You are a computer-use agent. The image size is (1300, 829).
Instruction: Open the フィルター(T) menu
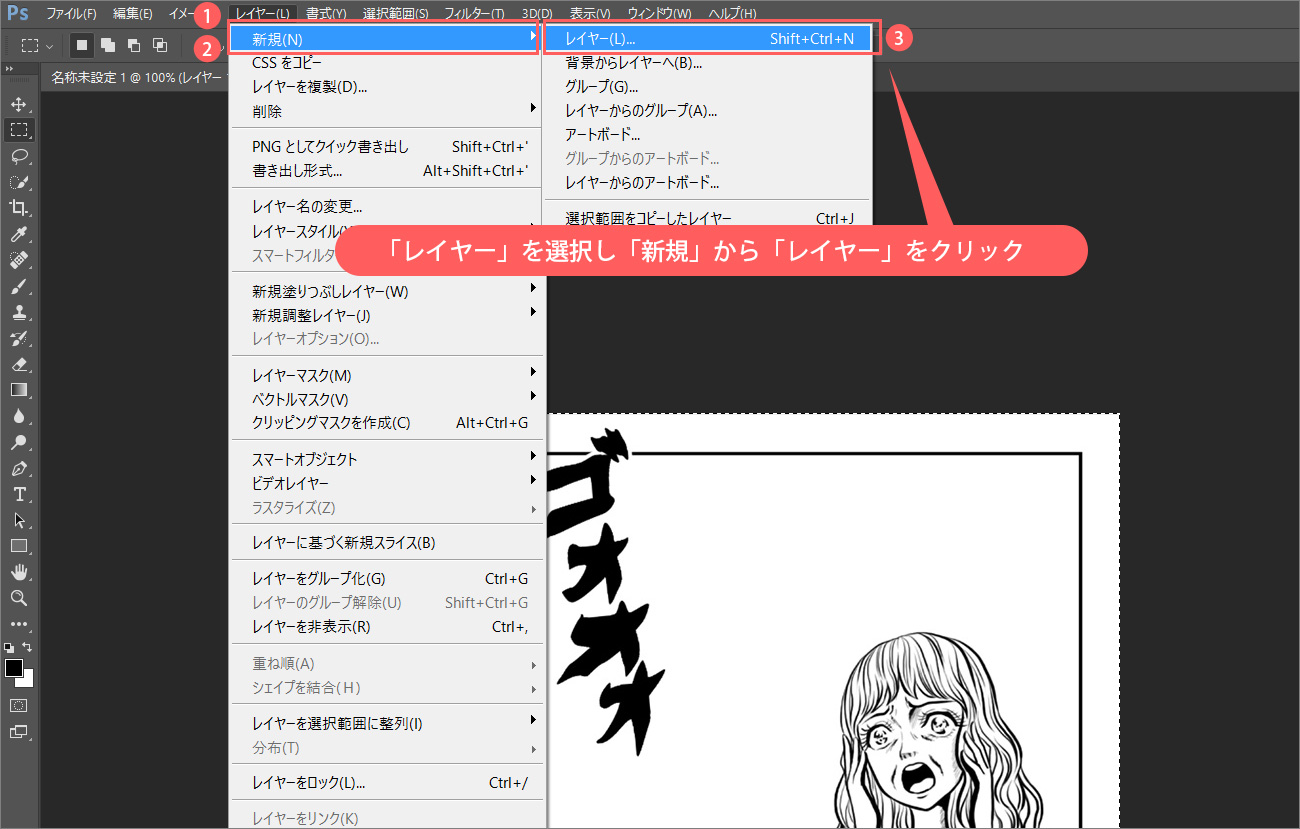coord(474,13)
